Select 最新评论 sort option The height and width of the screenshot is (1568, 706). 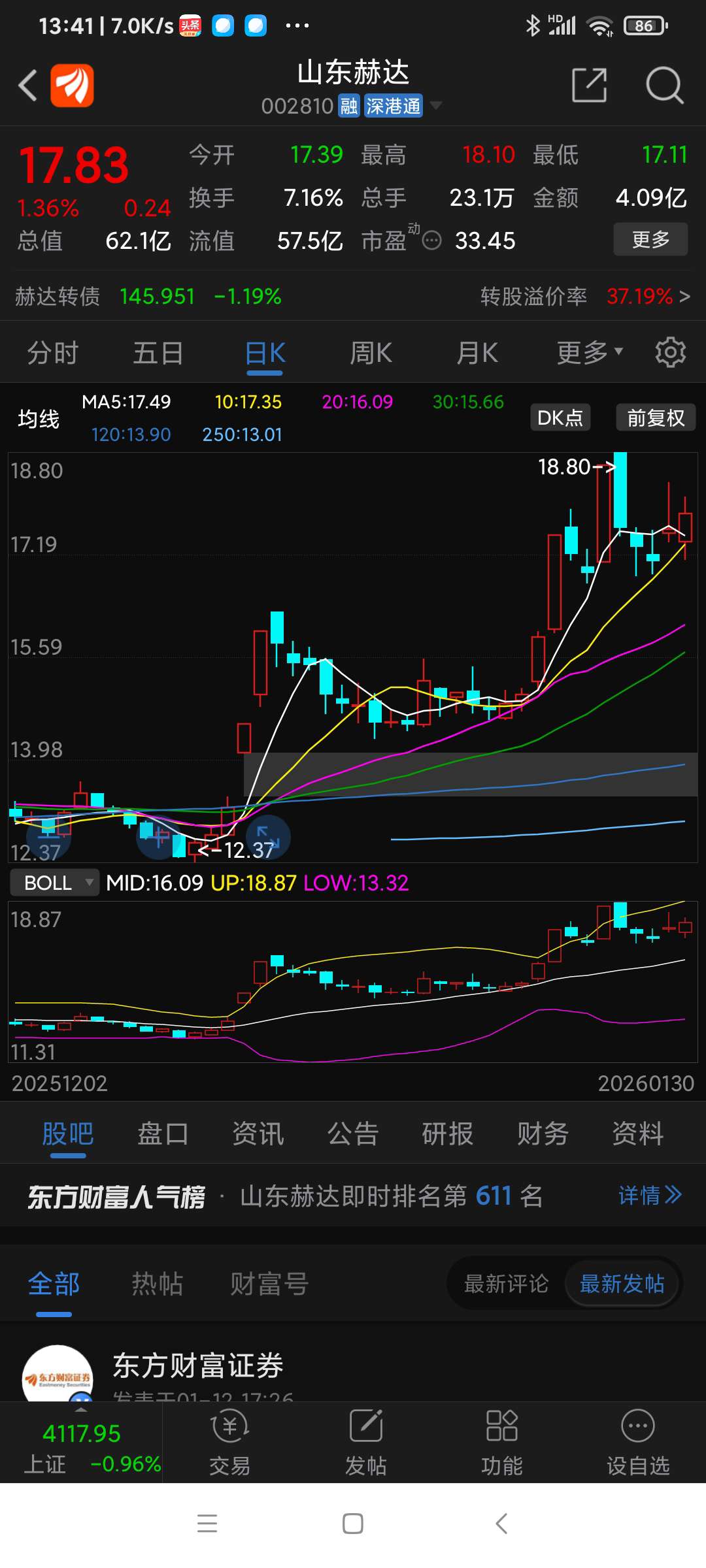pyautogui.click(x=506, y=1284)
